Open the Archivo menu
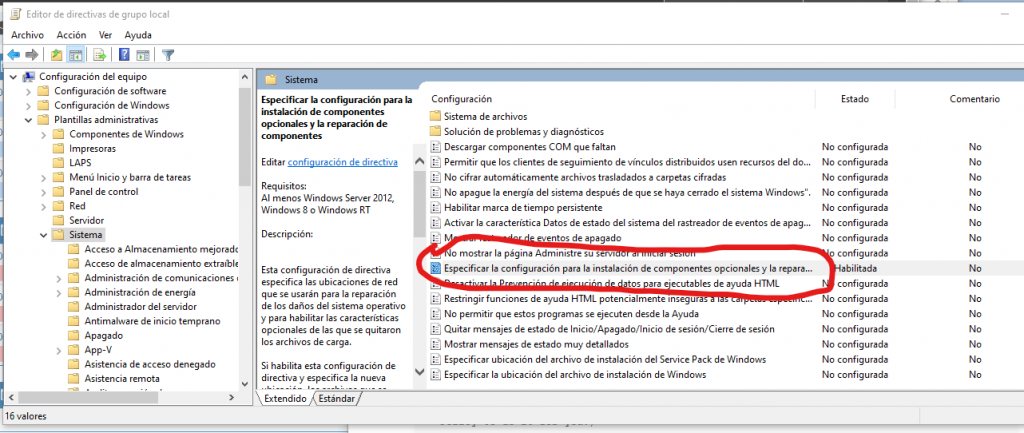1024x433 pixels. tap(27, 34)
